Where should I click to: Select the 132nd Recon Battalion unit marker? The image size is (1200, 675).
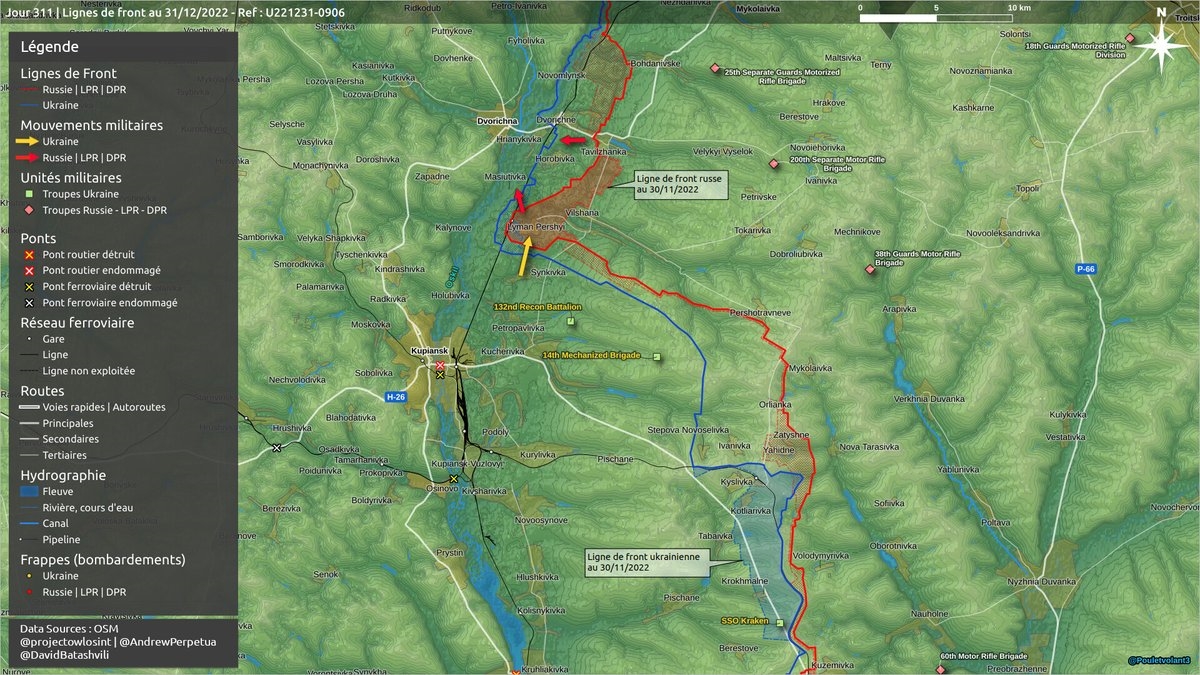(570, 321)
